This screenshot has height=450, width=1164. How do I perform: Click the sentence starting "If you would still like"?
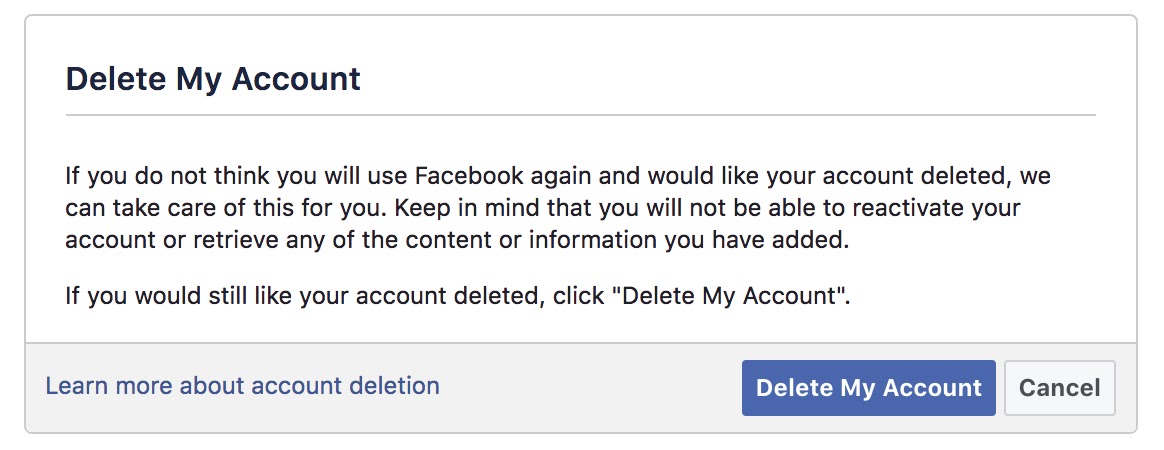457,296
